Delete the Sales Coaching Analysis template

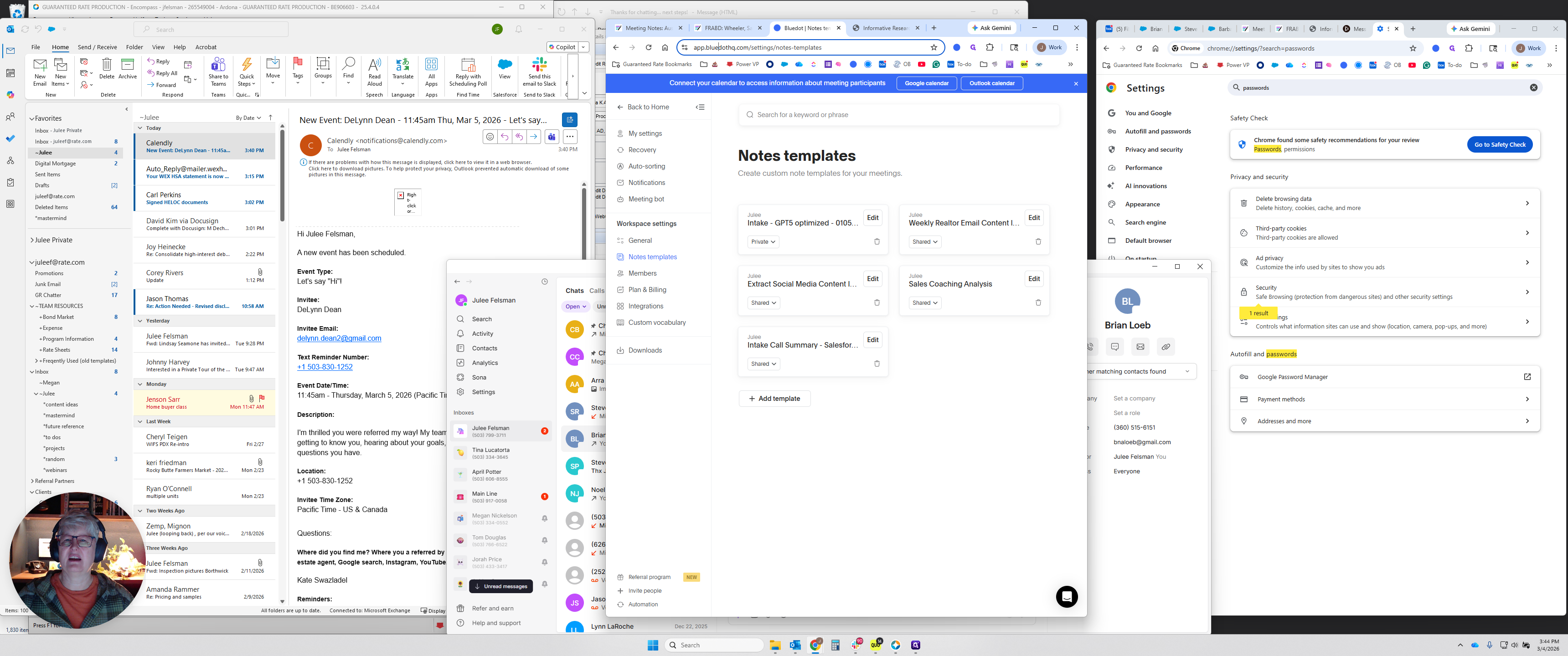[x=1038, y=302]
